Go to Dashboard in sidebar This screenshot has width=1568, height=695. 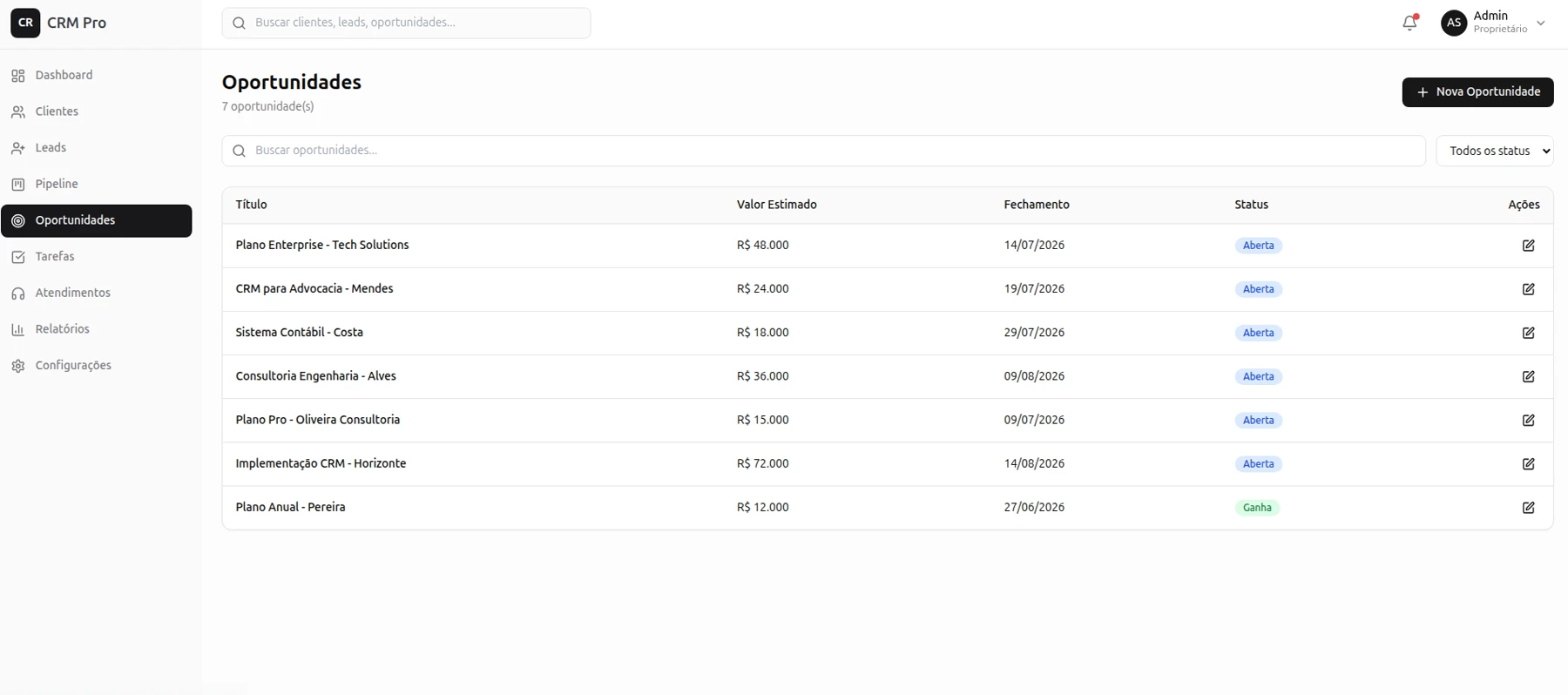96,76
